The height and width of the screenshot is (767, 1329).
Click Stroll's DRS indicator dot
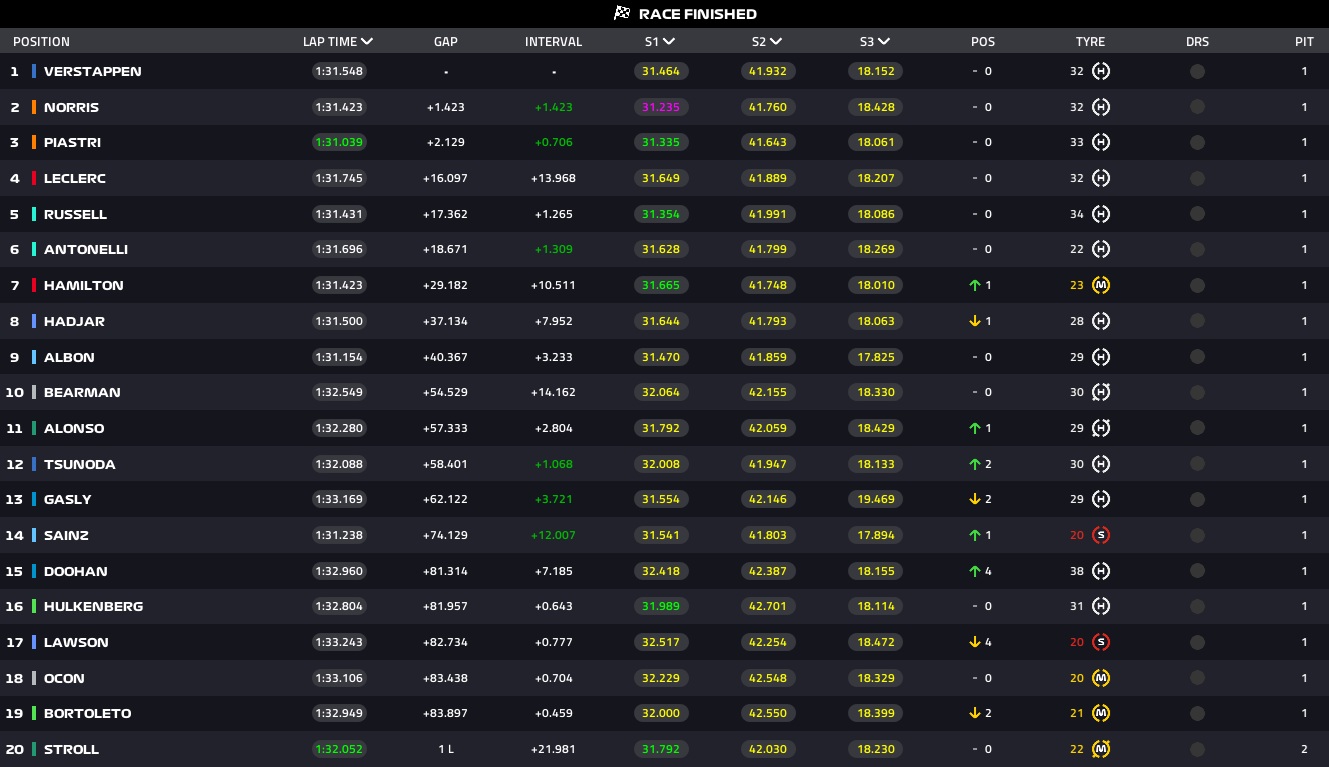(x=1197, y=749)
